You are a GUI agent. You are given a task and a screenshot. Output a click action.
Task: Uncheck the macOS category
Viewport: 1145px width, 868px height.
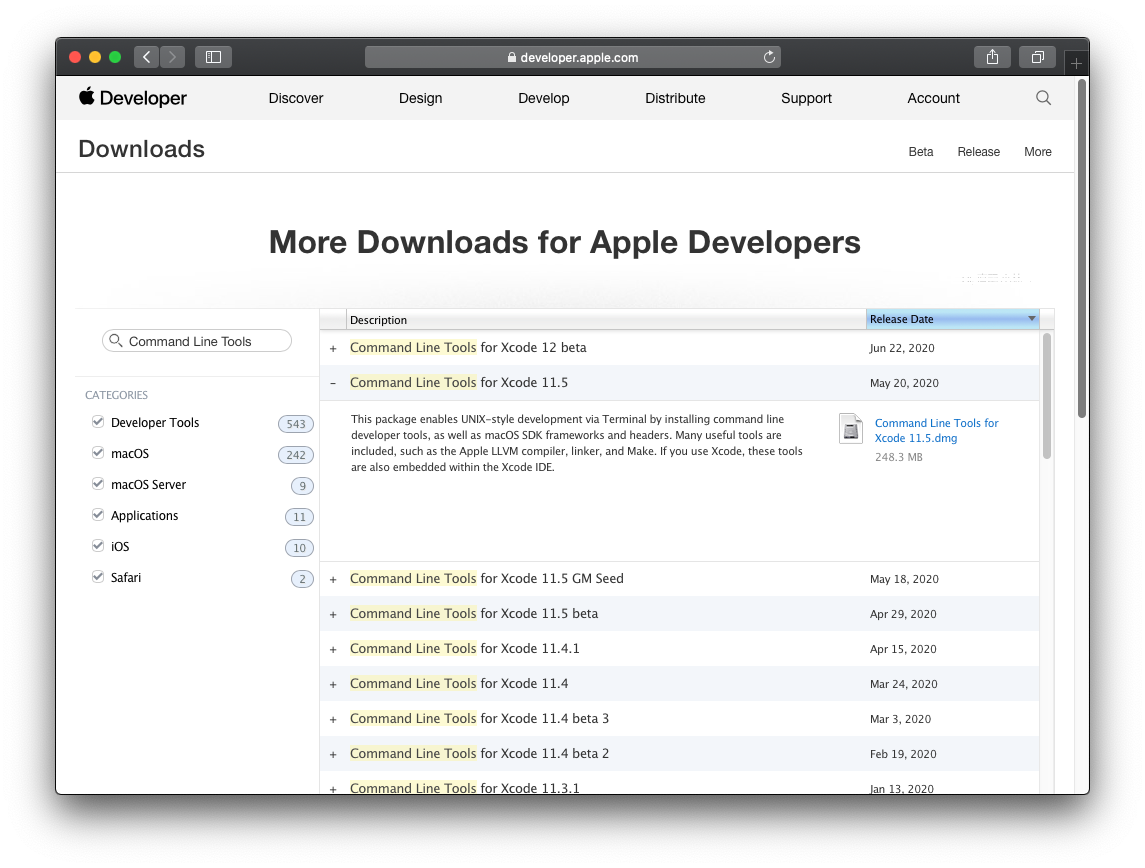[x=98, y=453]
